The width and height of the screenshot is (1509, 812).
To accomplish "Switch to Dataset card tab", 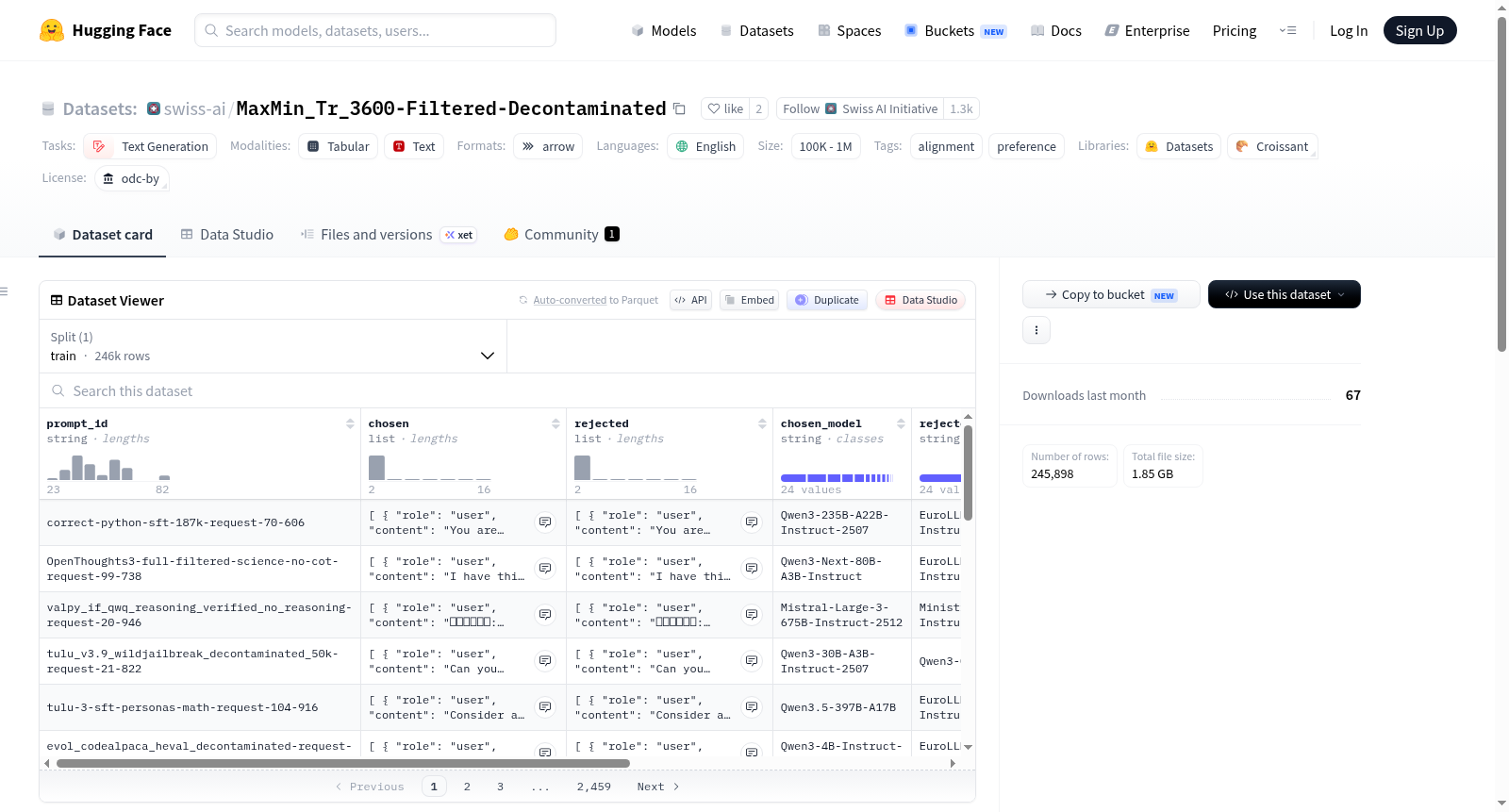I will tap(102, 235).
